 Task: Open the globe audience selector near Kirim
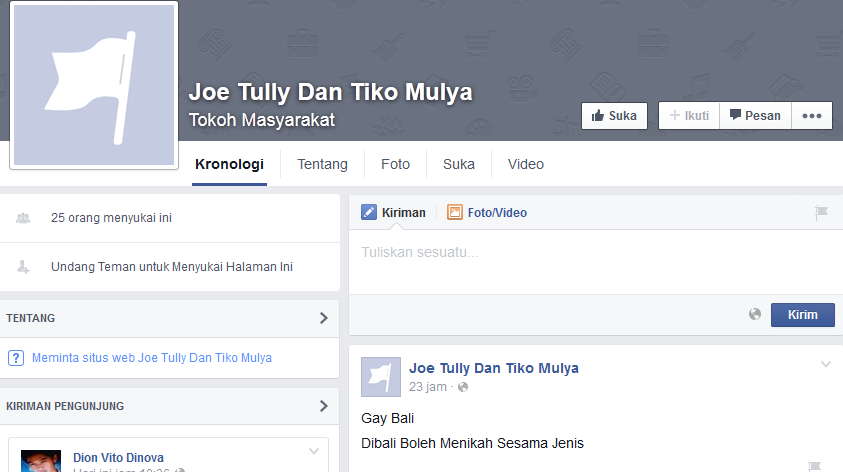pyautogui.click(x=755, y=314)
